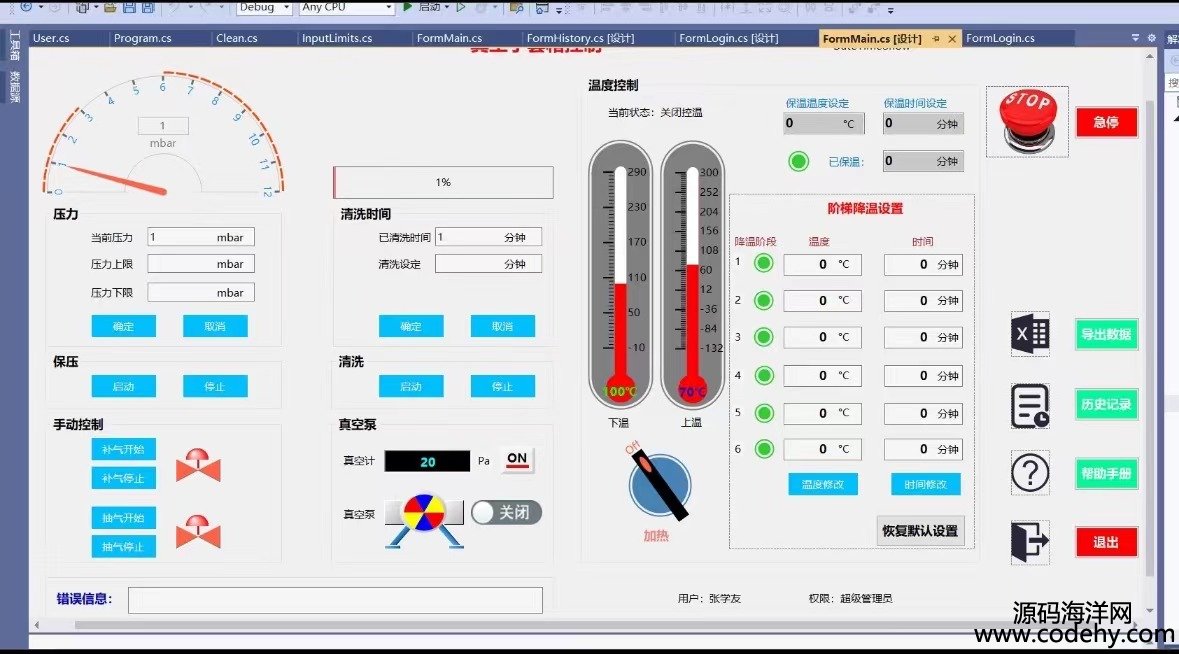
Task: Click the designer vertical scrollbar
Action: coord(1149,338)
